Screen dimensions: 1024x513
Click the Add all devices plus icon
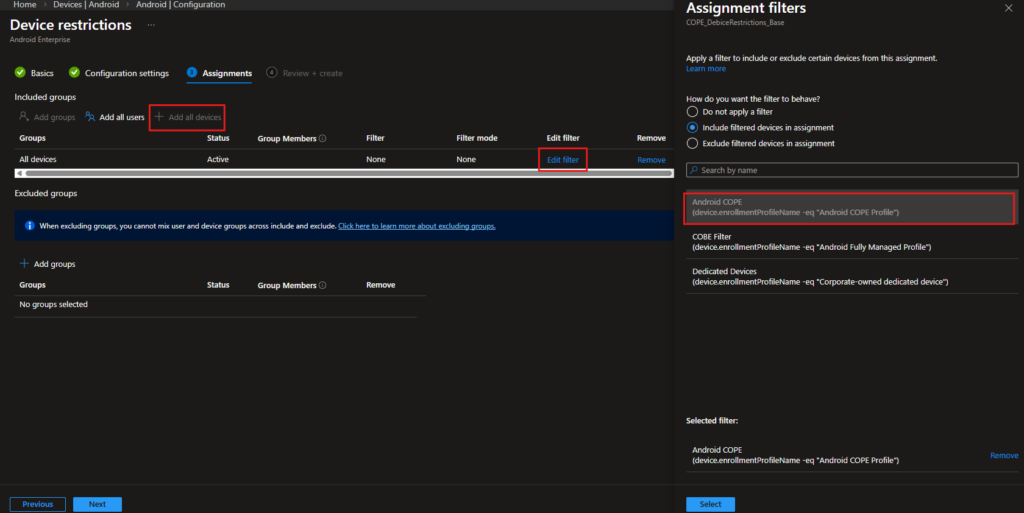point(158,117)
